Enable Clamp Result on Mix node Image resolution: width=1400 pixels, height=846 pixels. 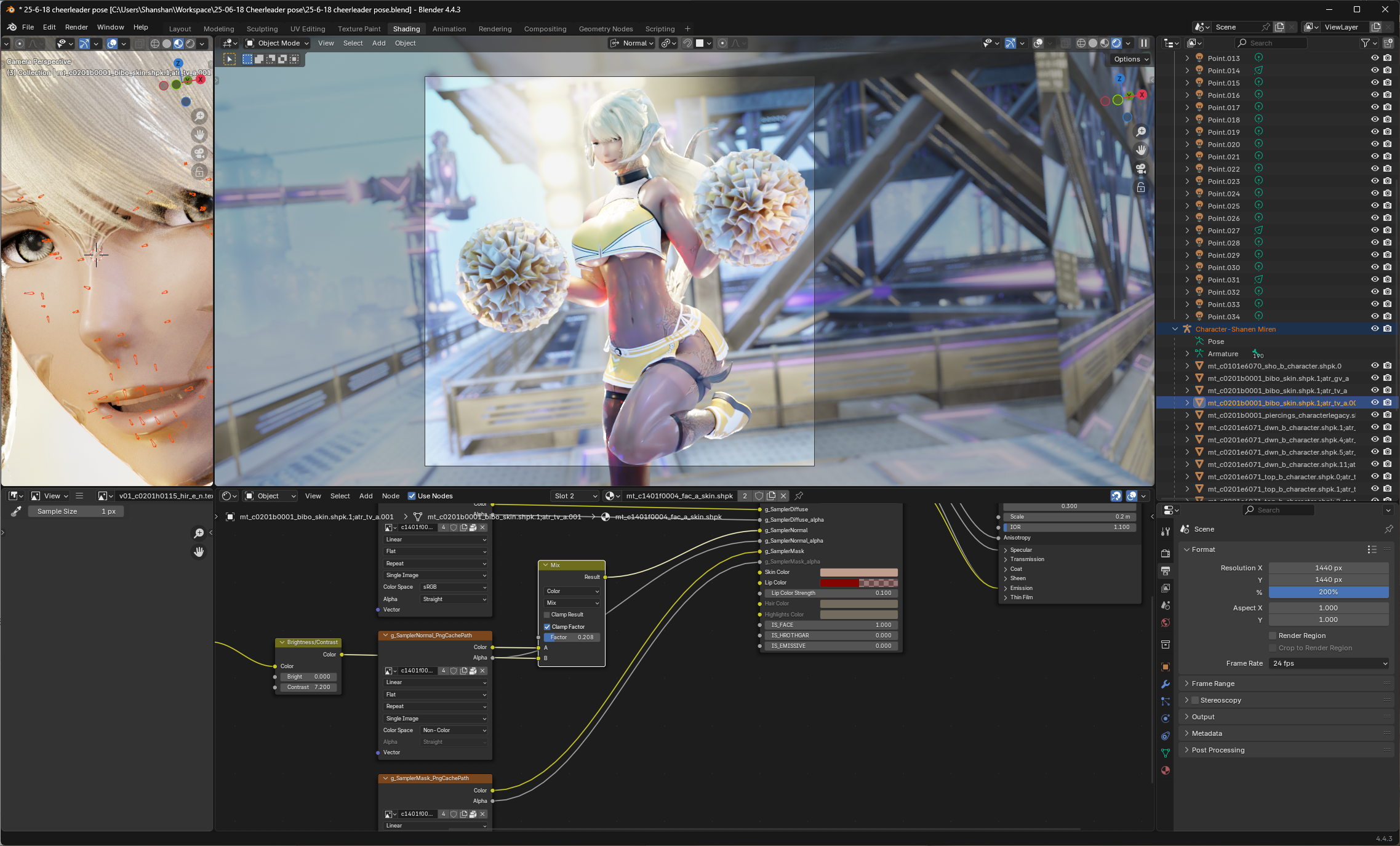546,615
